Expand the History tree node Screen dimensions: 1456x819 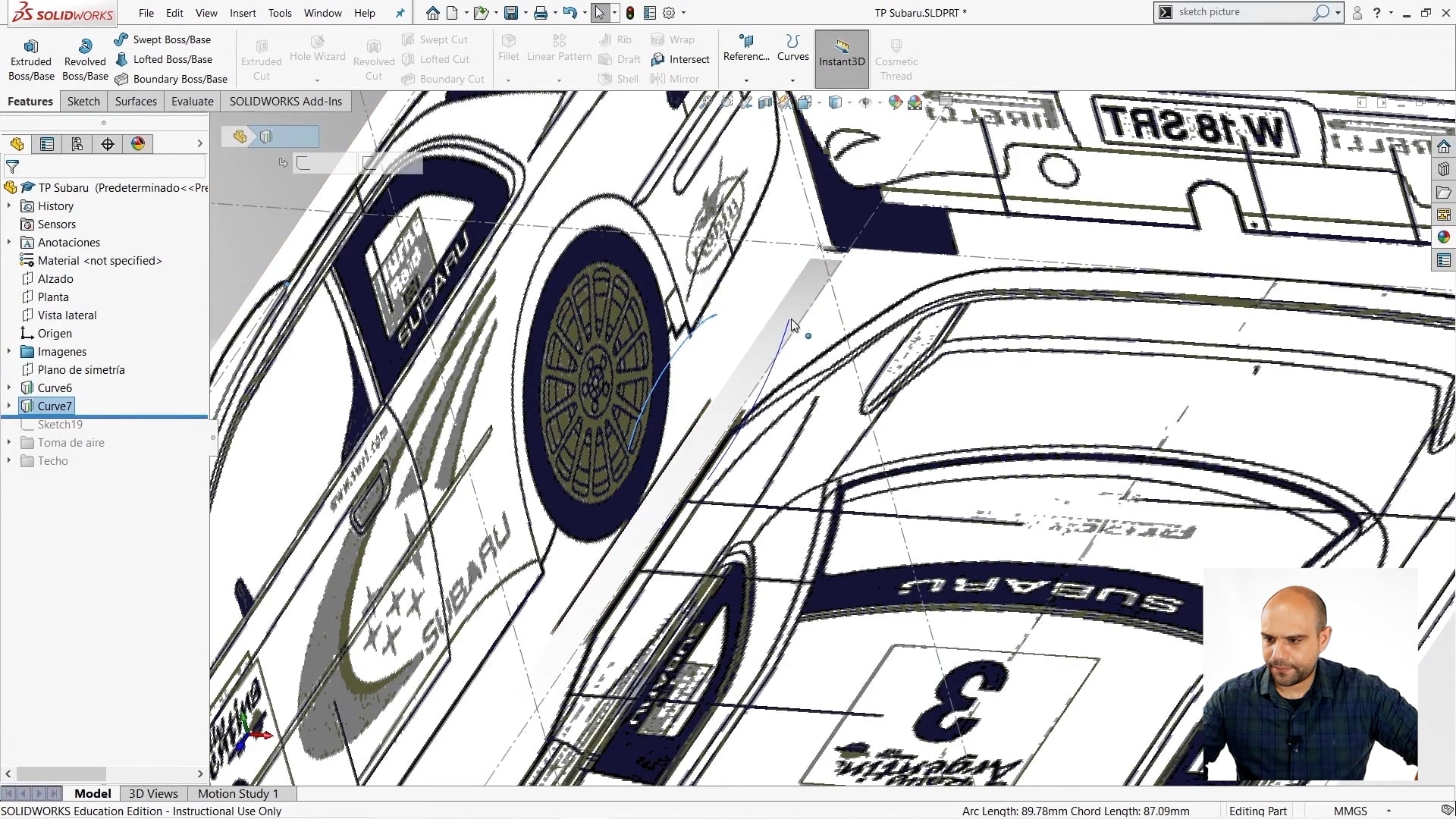click(x=9, y=206)
